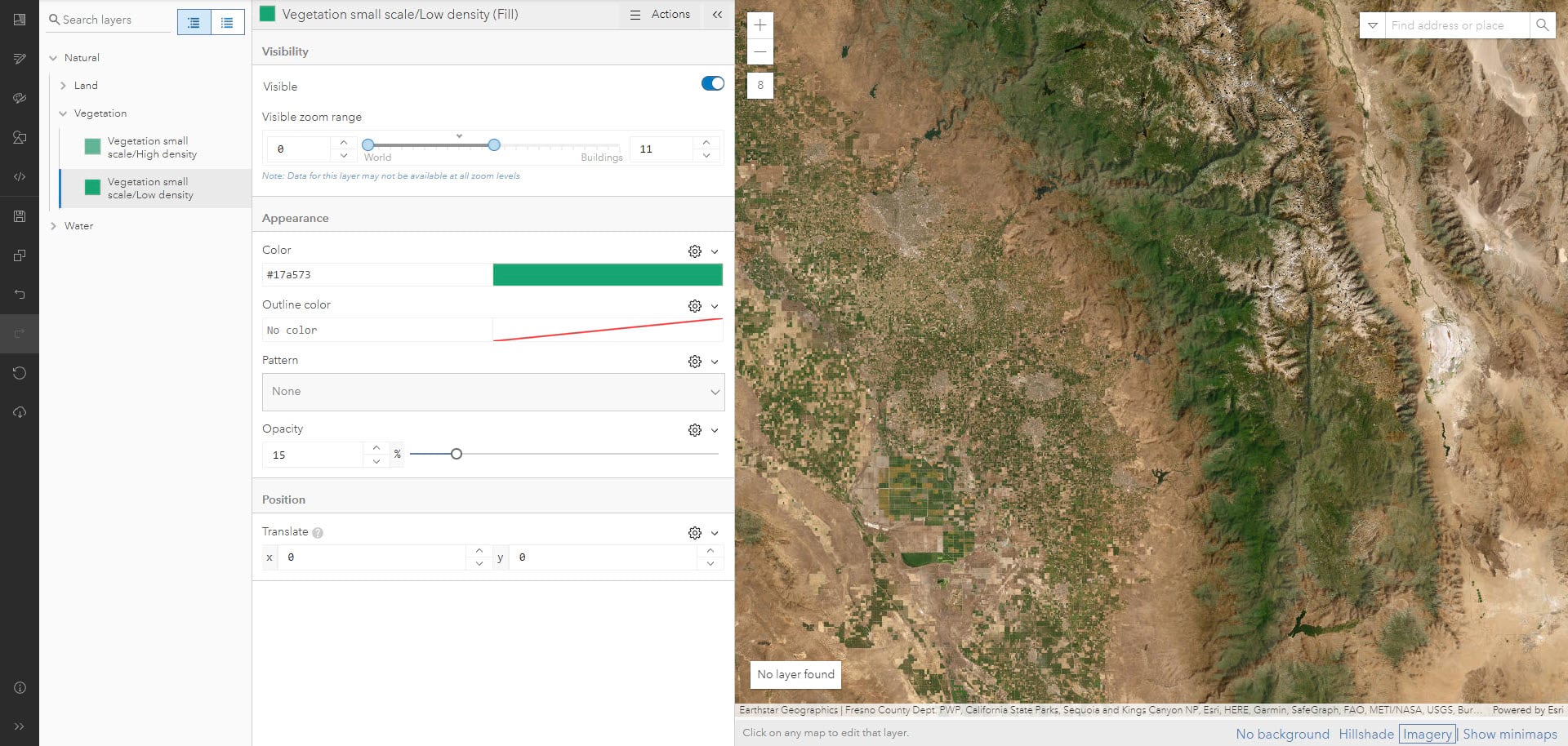The image size is (1568, 746).
Task: Expand the Water layer group
Action: coord(54,226)
